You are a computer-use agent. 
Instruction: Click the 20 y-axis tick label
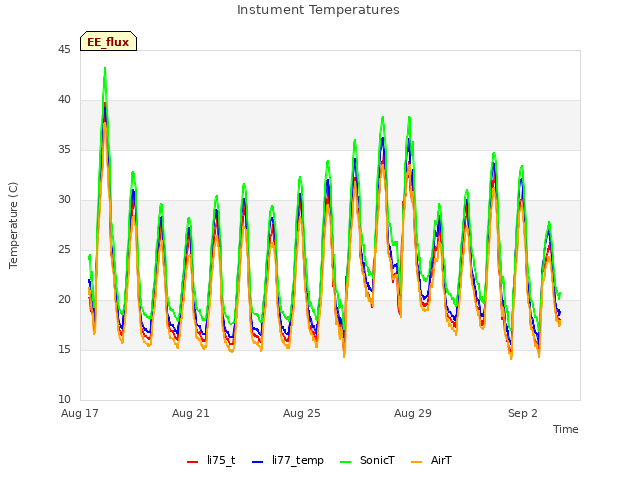[x=64, y=300]
